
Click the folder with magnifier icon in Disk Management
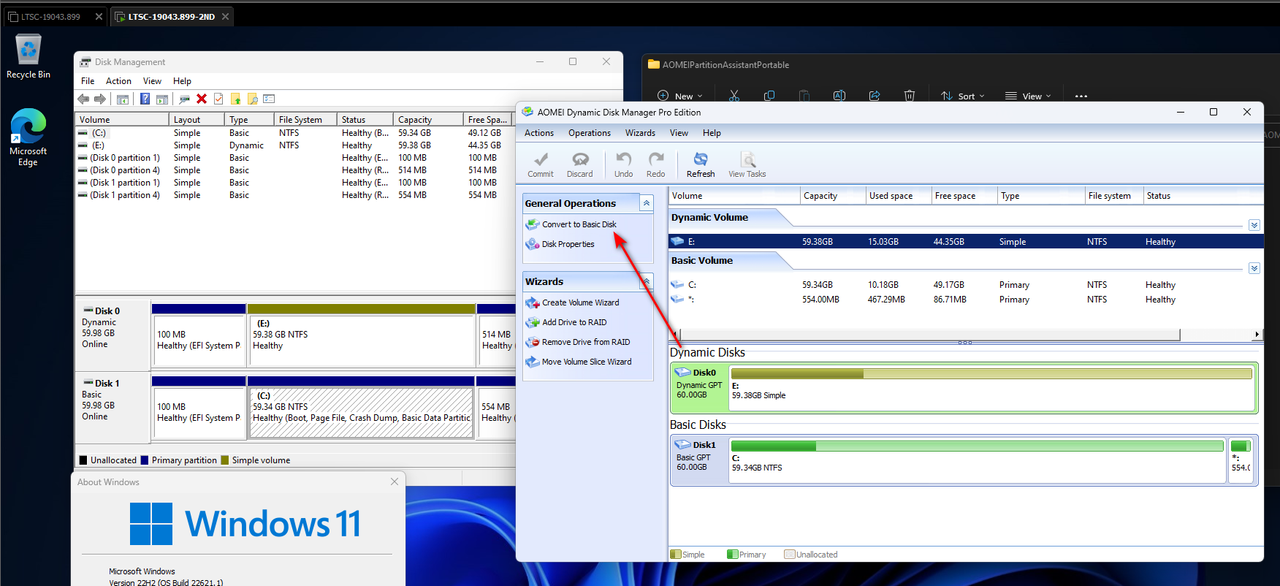253,99
